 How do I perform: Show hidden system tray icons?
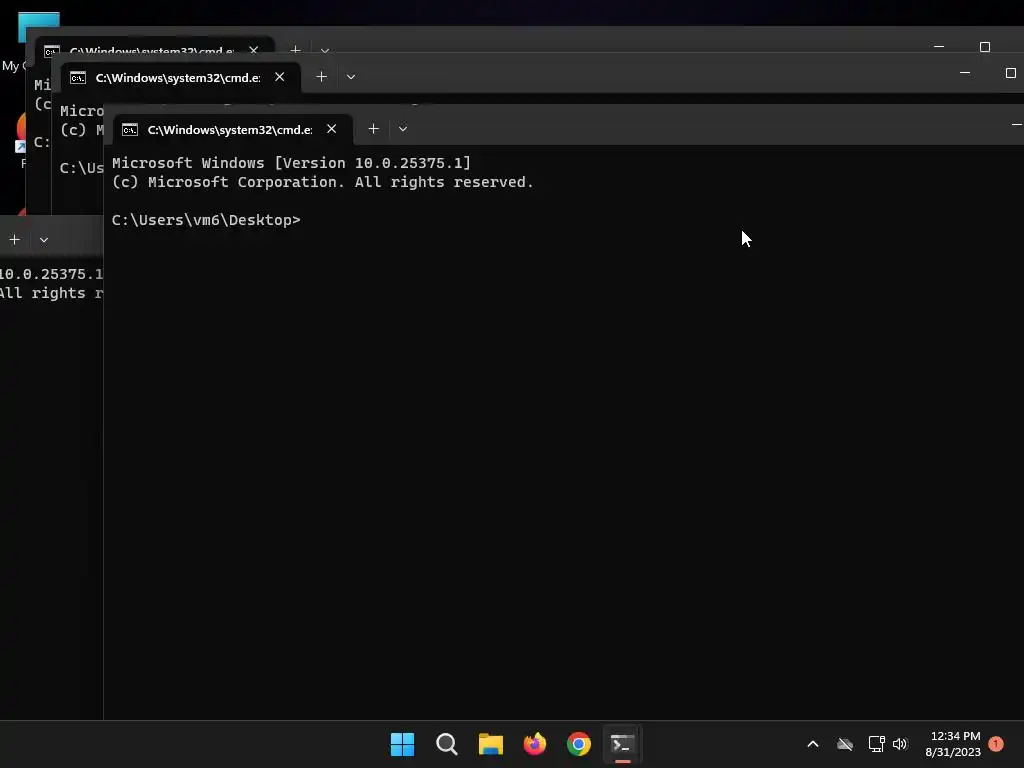point(813,744)
